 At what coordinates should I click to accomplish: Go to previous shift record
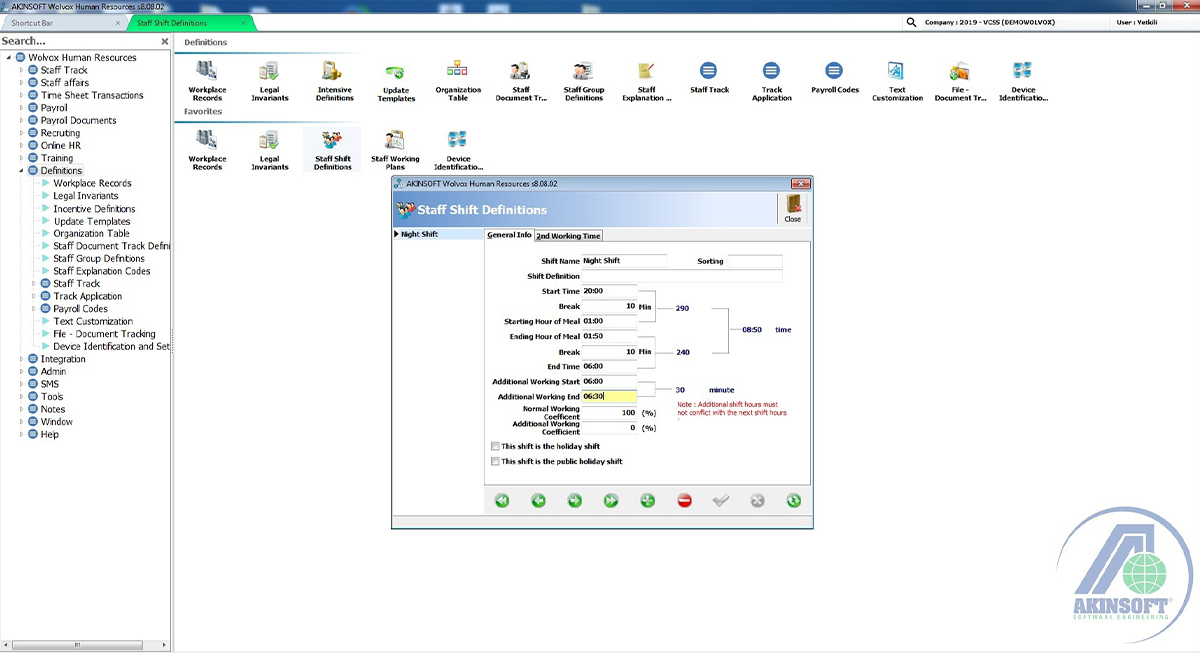[x=538, y=500]
